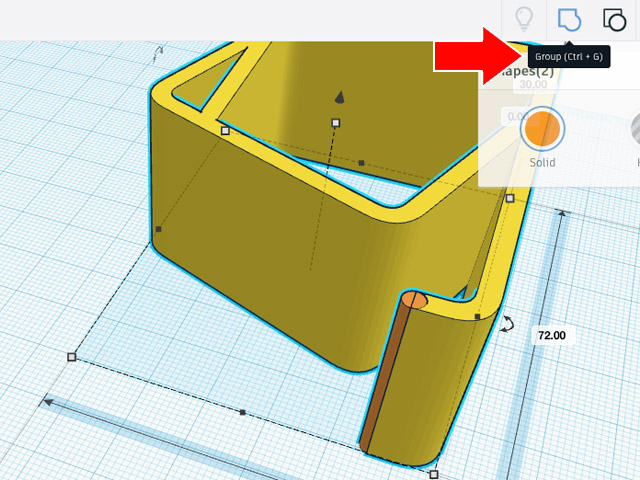Click the 30.00 height value
This screenshot has height=480, width=640.
pos(530,85)
